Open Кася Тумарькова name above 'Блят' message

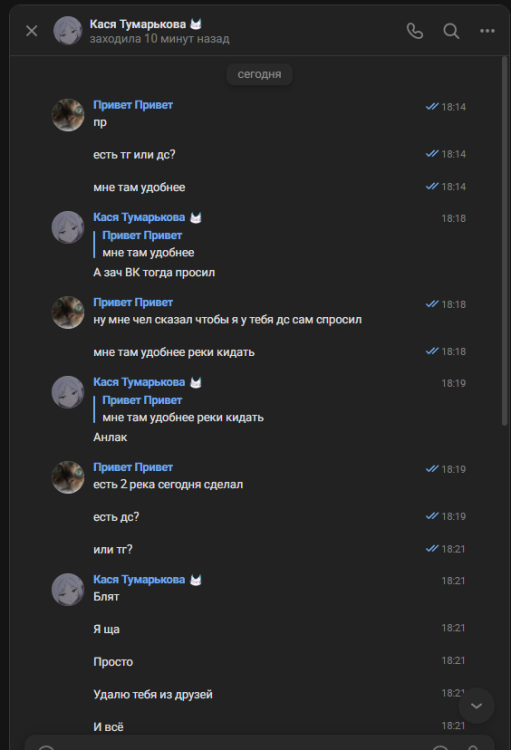pos(139,579)
